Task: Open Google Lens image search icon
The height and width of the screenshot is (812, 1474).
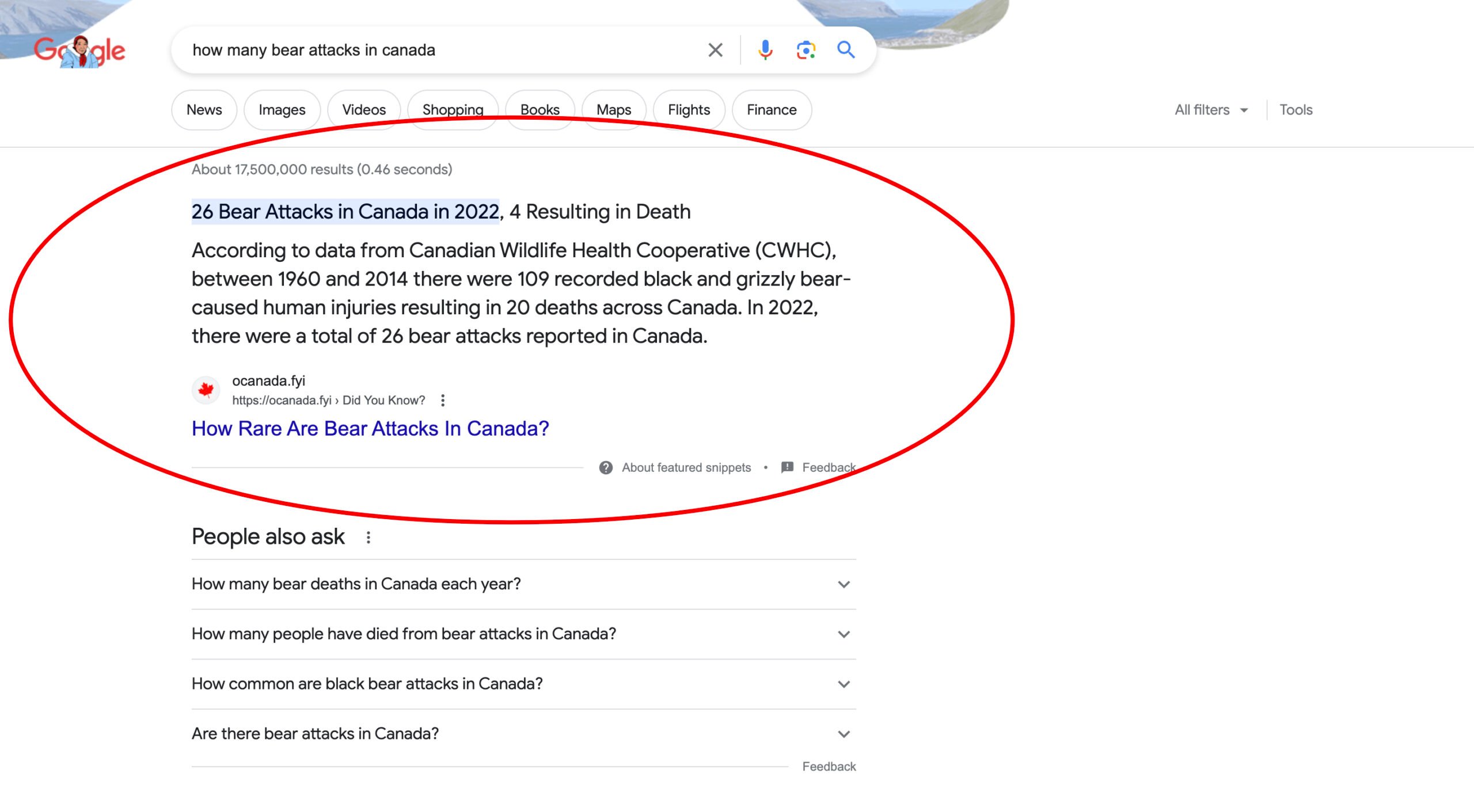Action: point(806,50)
